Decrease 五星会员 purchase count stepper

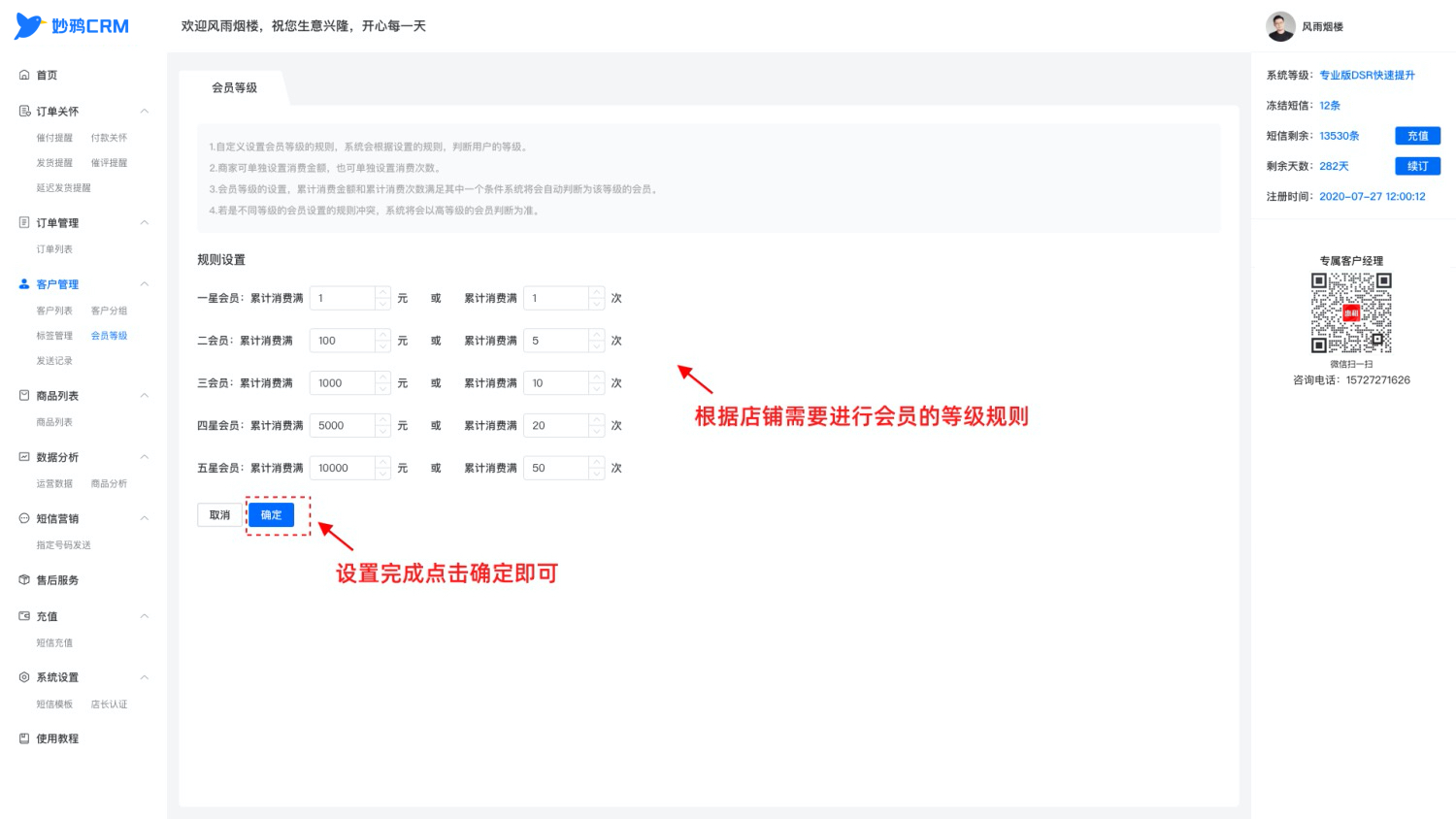[597, 474]
